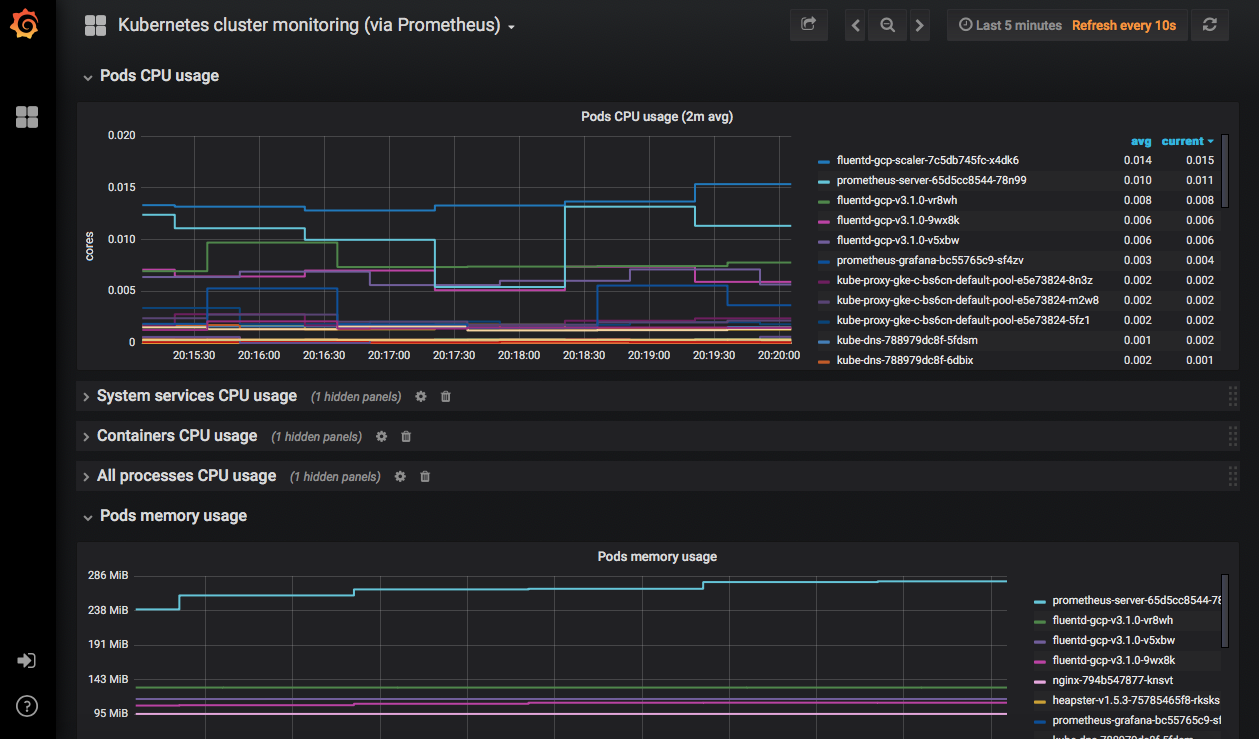This screenshot has width=1259, height=739.
Task: Open settings gear for System services CPU usage row
Action: tap(421, 397)
